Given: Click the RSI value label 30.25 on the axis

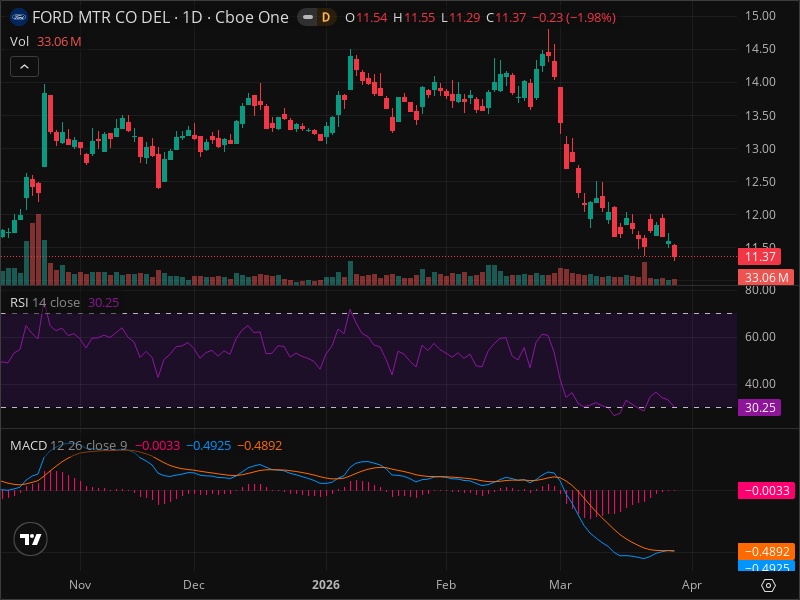Looking at the screenshot, I should tap(759, 408).
